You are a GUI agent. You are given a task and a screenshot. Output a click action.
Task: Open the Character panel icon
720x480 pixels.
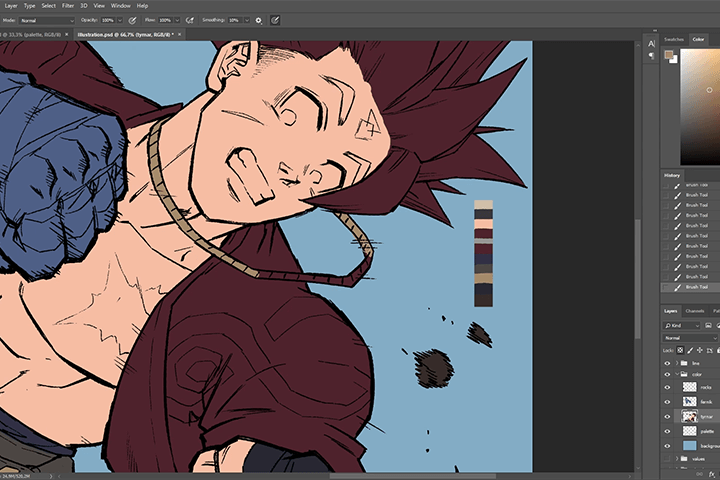pyautogui.click(x=651, y=44)
